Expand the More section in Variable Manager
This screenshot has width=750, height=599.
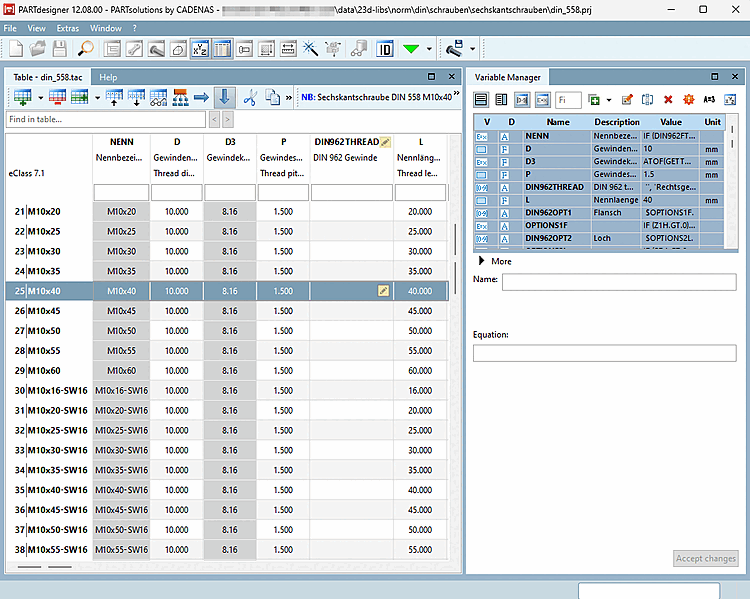[481, 261]
